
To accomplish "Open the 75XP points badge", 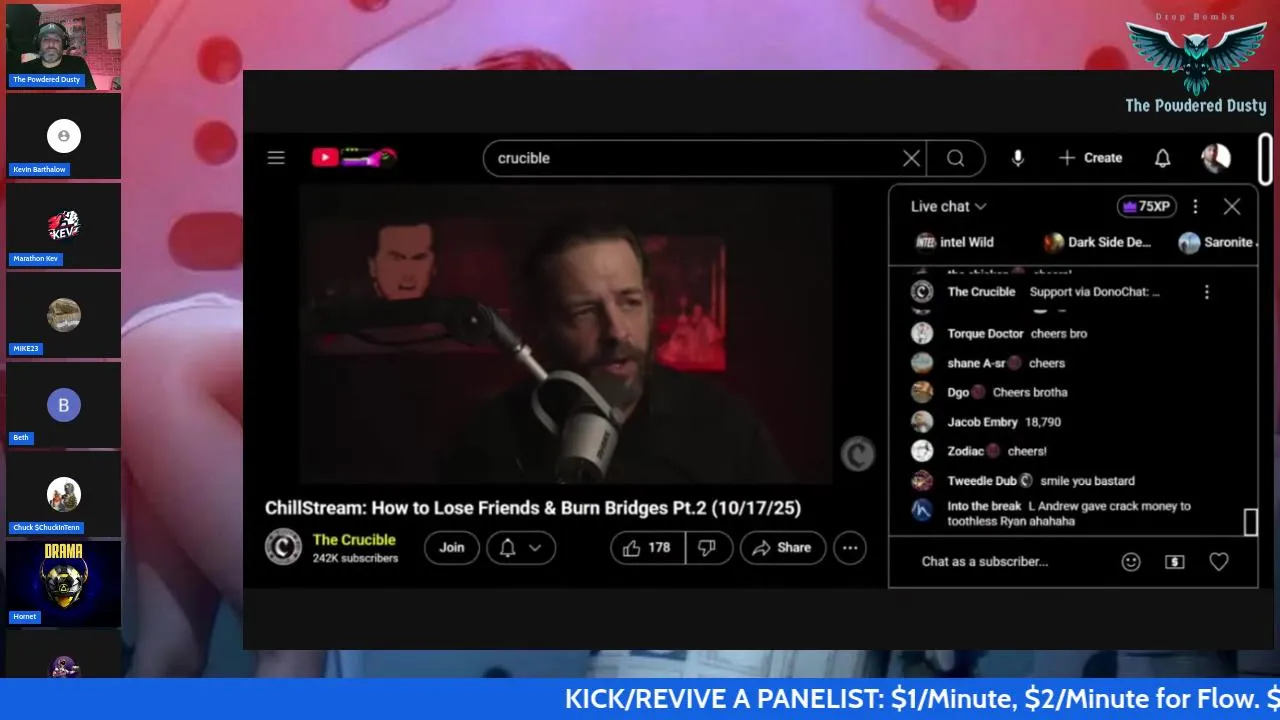I will pyautogui.click(x=1146, y=206).
